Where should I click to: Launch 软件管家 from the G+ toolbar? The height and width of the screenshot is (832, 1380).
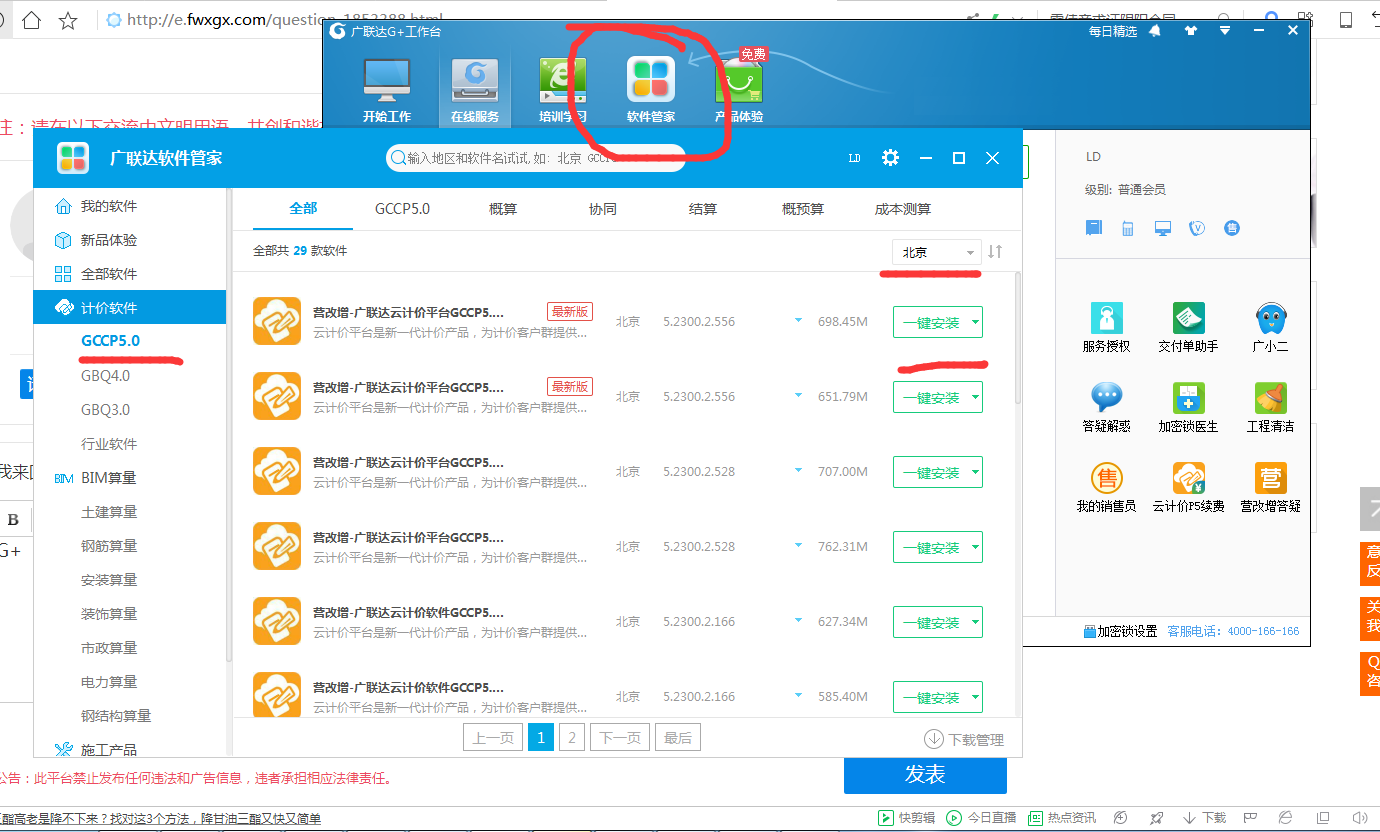(650, 90)
